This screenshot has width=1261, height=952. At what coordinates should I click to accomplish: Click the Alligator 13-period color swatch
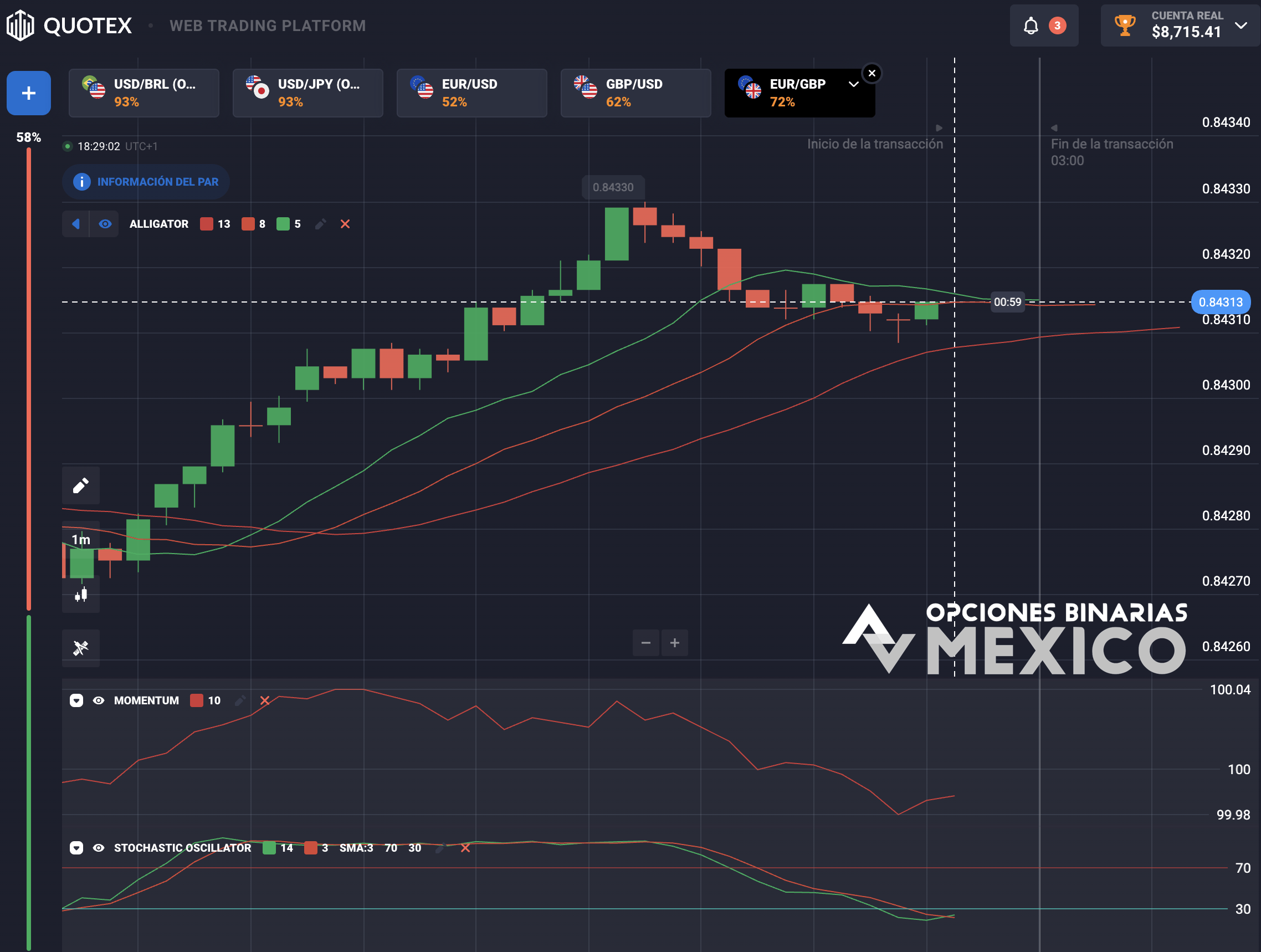click(206, 224)
